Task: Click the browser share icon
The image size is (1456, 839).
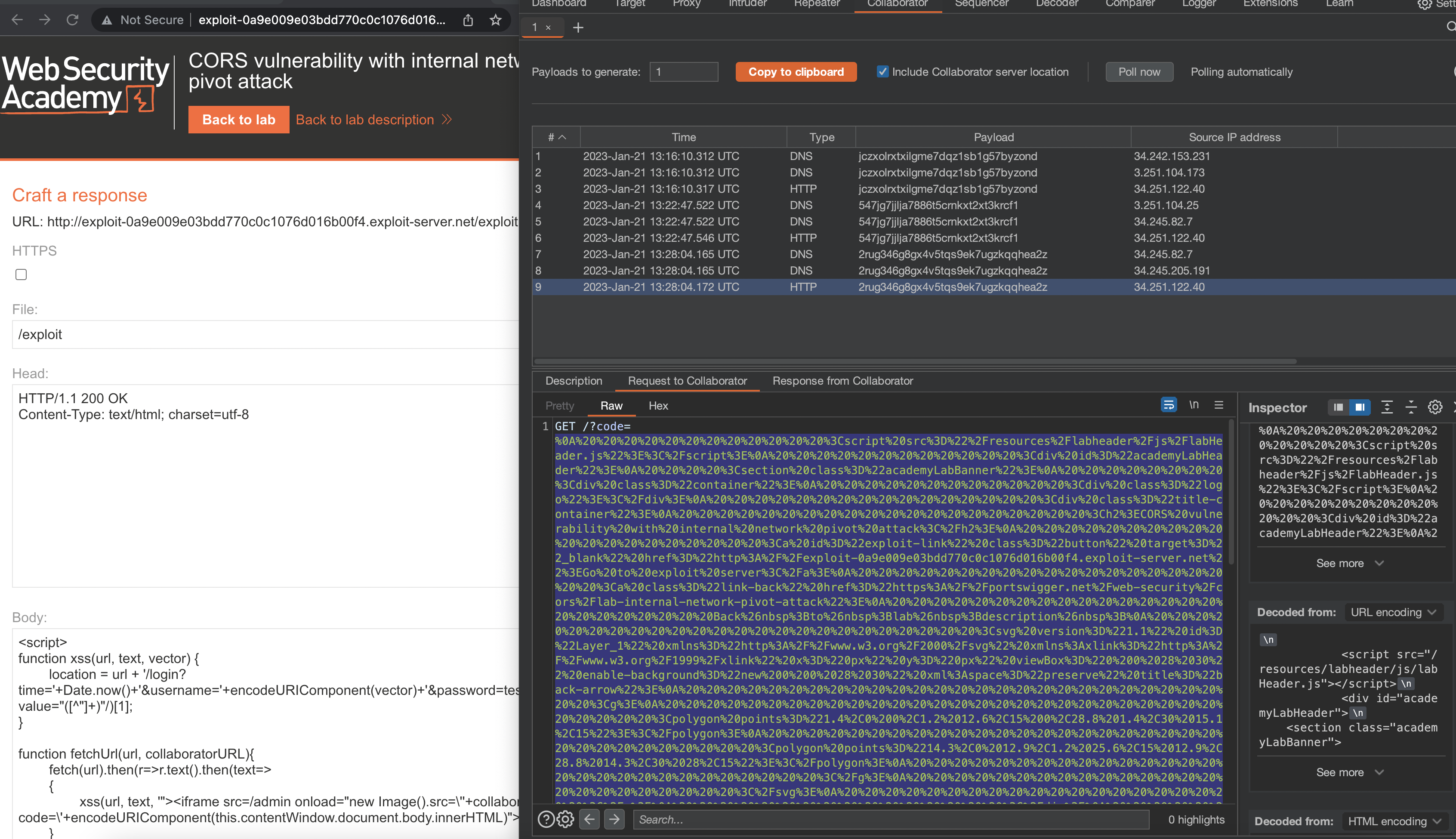Action: coord(468,20)
